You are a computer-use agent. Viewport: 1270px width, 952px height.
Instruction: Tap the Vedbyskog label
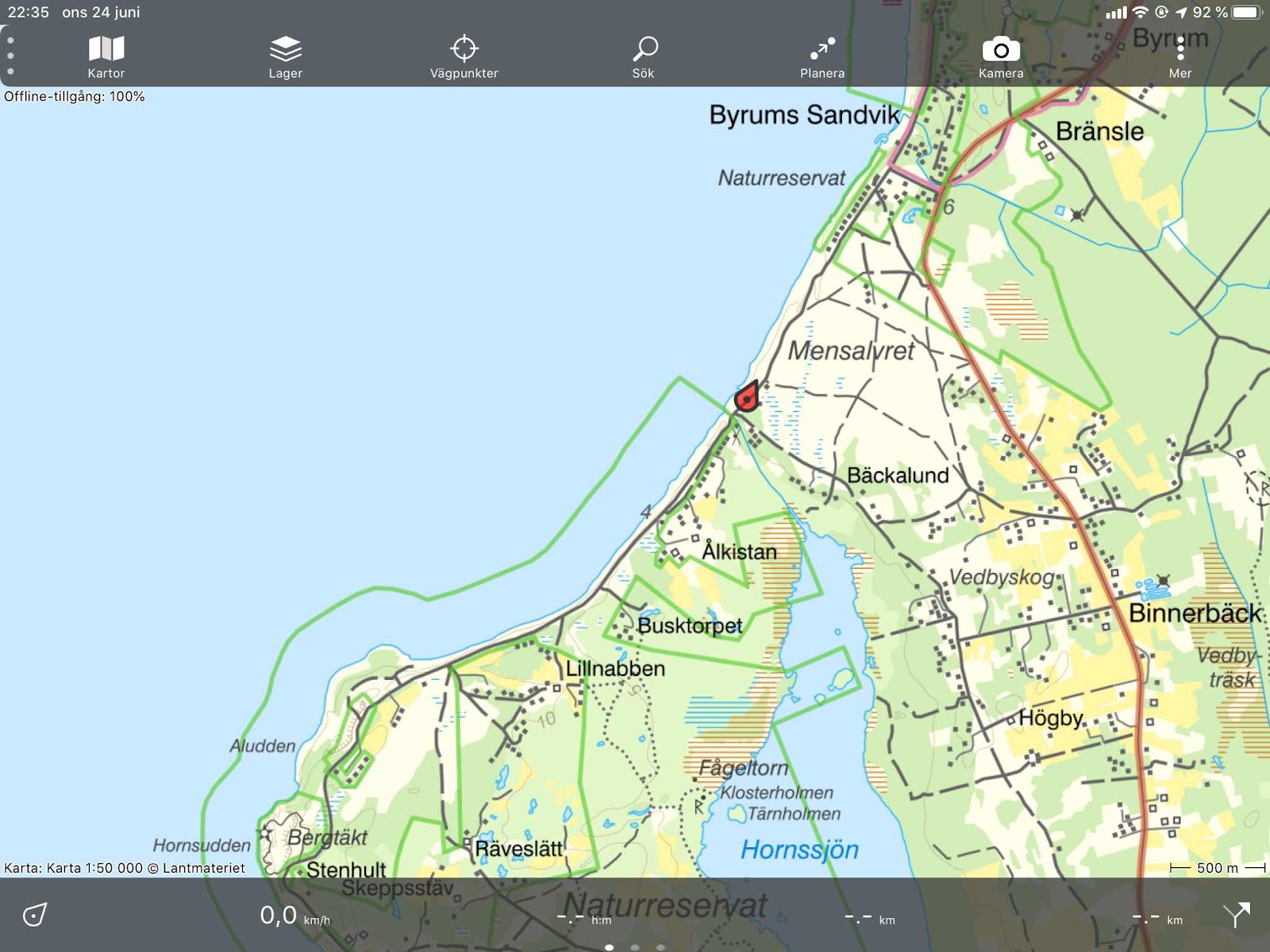coord(1003,577)
